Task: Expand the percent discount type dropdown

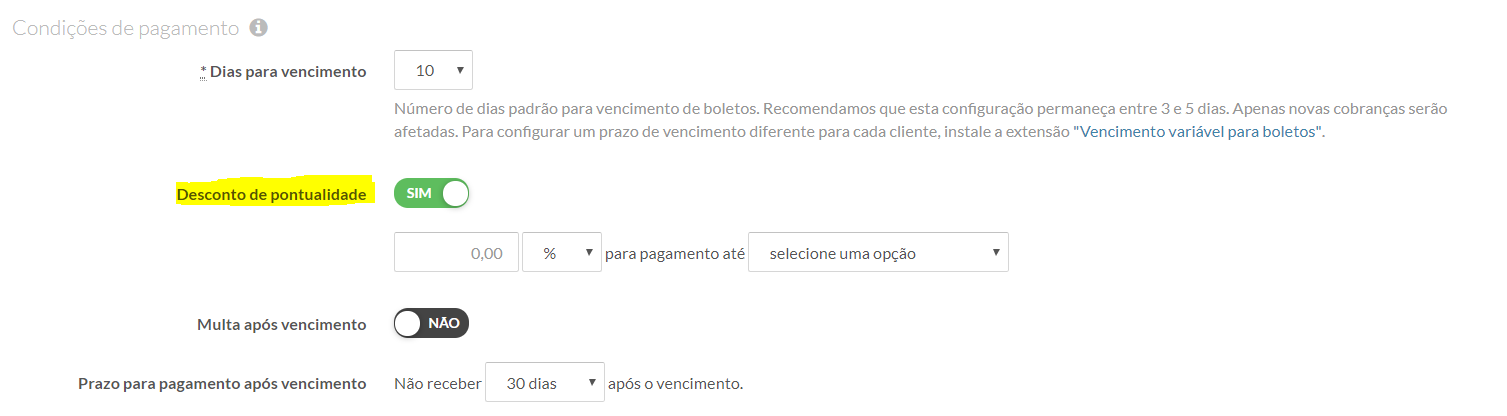Action: pyautogui.click(x=561, y=253)
